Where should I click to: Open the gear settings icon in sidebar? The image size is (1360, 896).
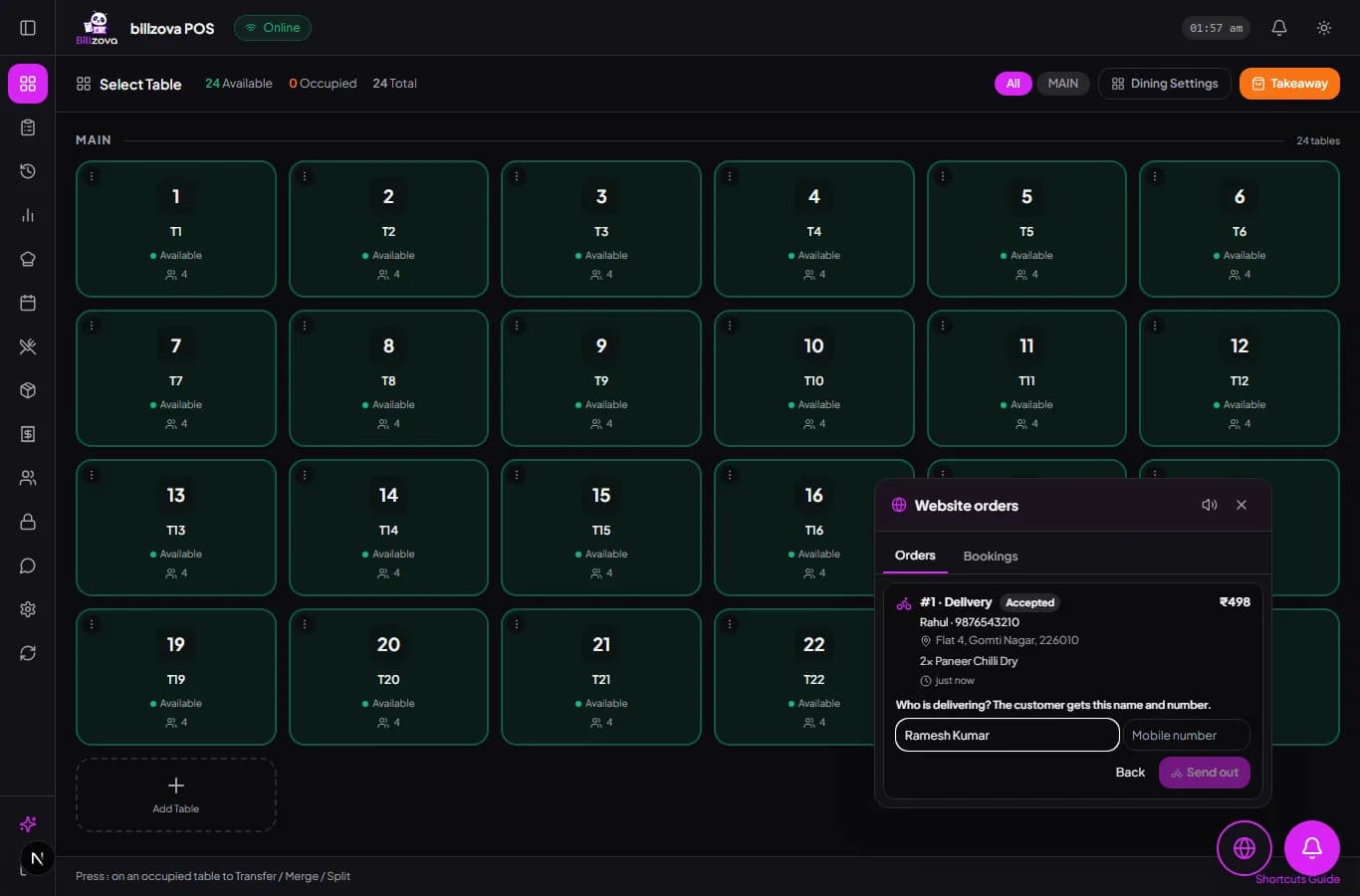tap(28, 609)
